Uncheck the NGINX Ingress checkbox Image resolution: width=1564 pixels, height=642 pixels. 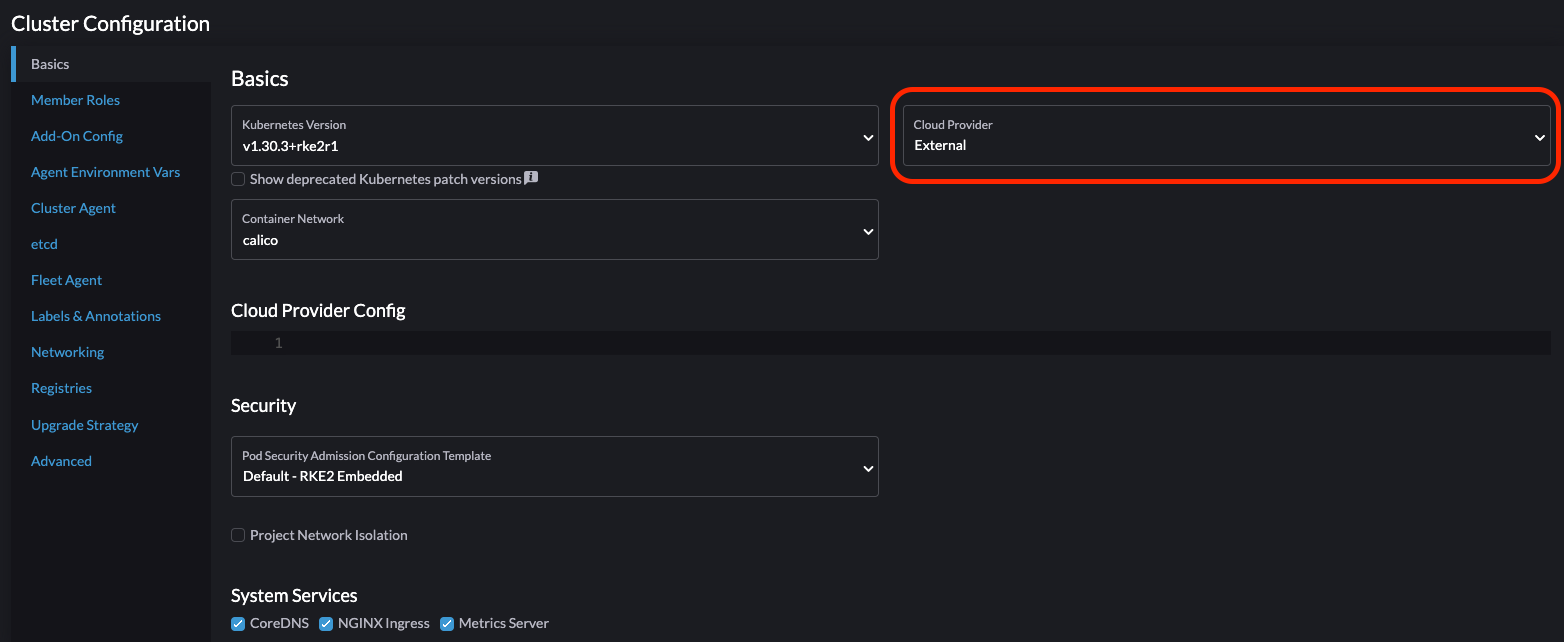click(x=326, y=624)
